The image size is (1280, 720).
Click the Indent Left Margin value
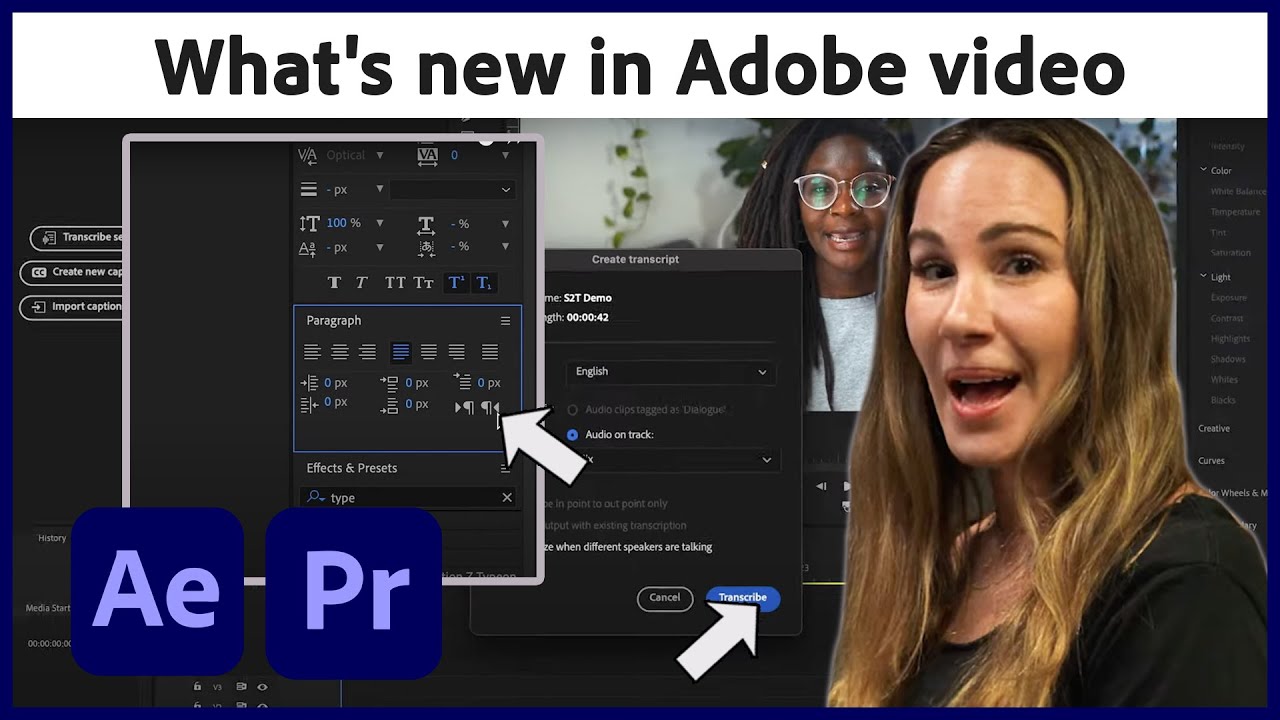pos(335,383)
